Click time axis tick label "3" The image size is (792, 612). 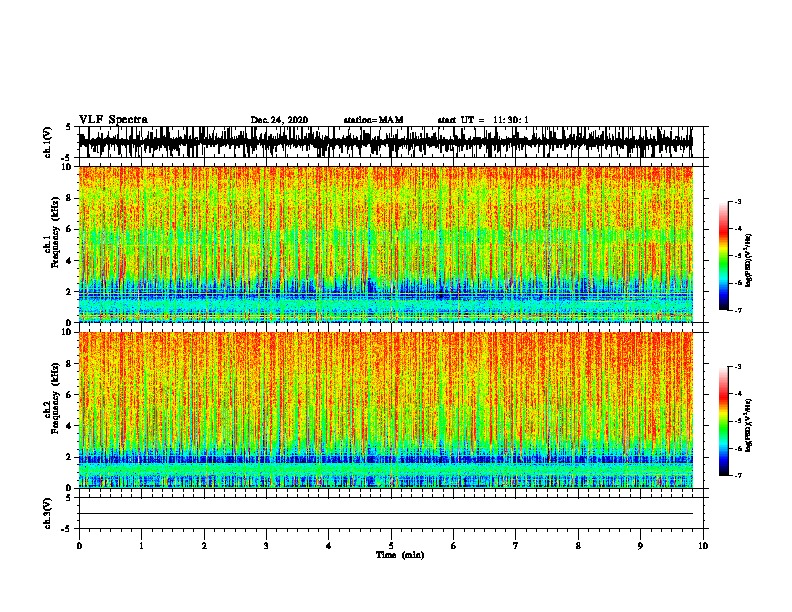[x=266, y=546]
